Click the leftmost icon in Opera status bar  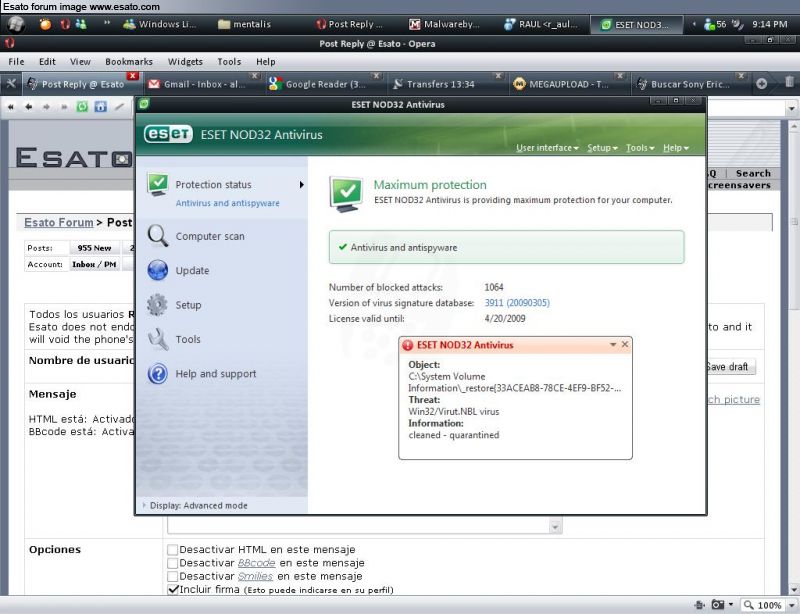[x=700, y=605]
